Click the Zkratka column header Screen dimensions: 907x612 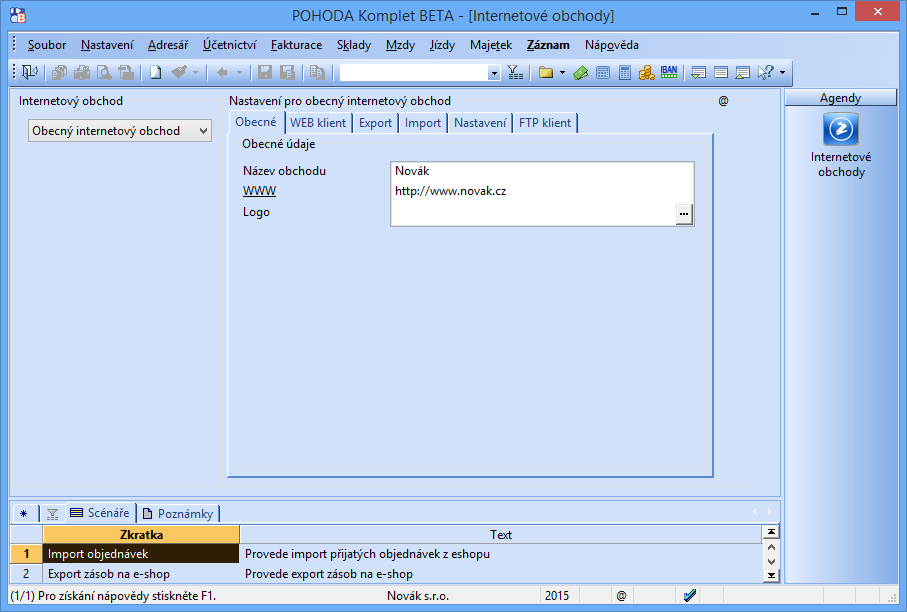(x=141, y=534)
